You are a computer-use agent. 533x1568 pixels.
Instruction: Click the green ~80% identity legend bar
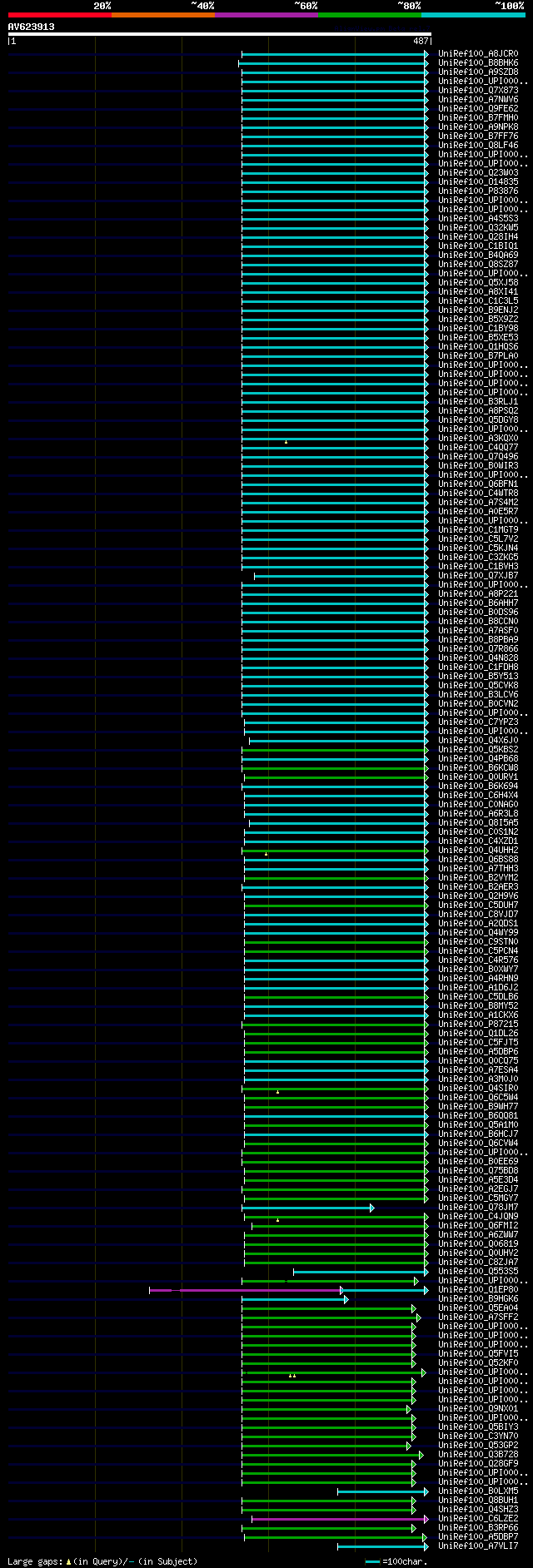[369, 15]
